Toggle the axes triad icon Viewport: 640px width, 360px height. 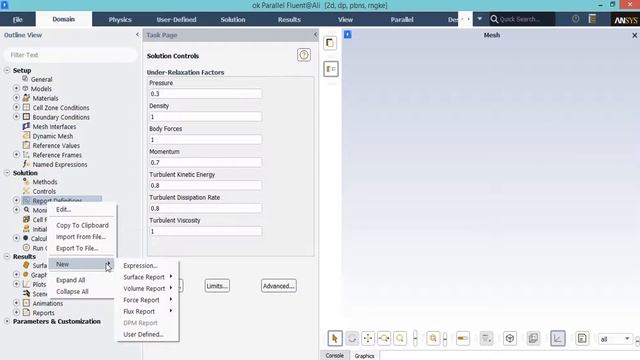[558, 338]
